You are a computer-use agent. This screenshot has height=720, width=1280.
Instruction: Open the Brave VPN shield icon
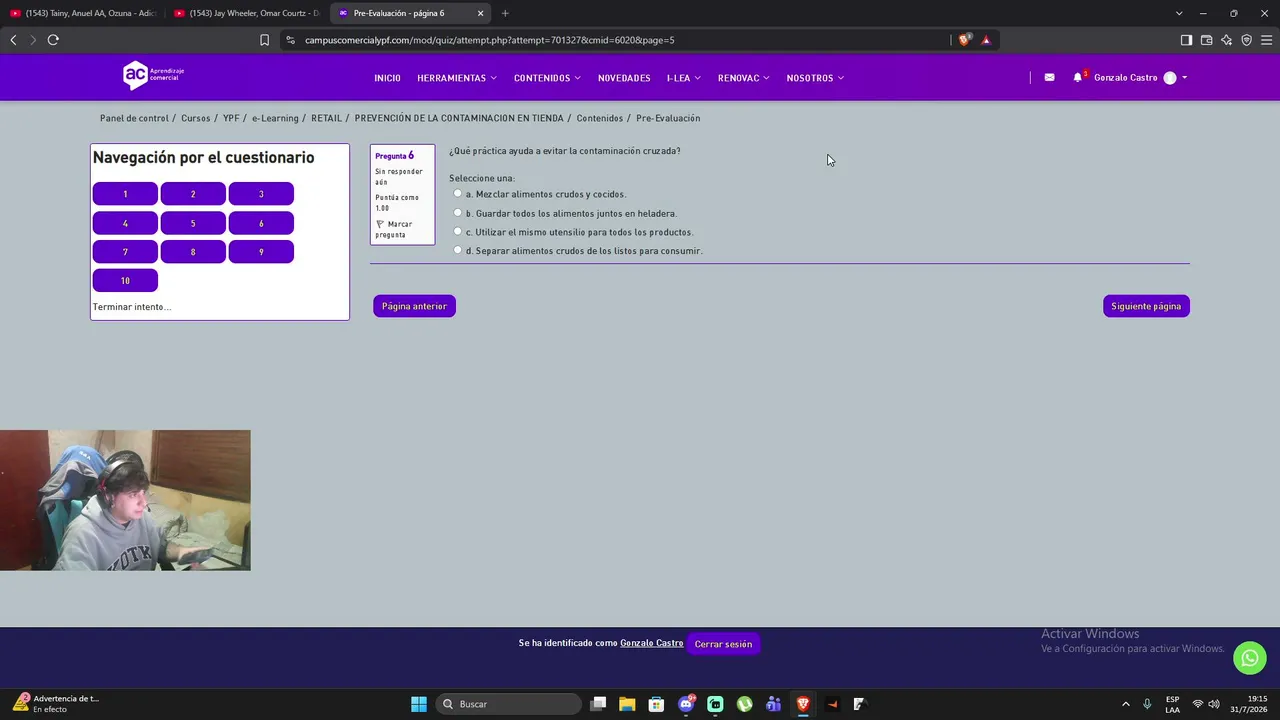pos(1246,40)
